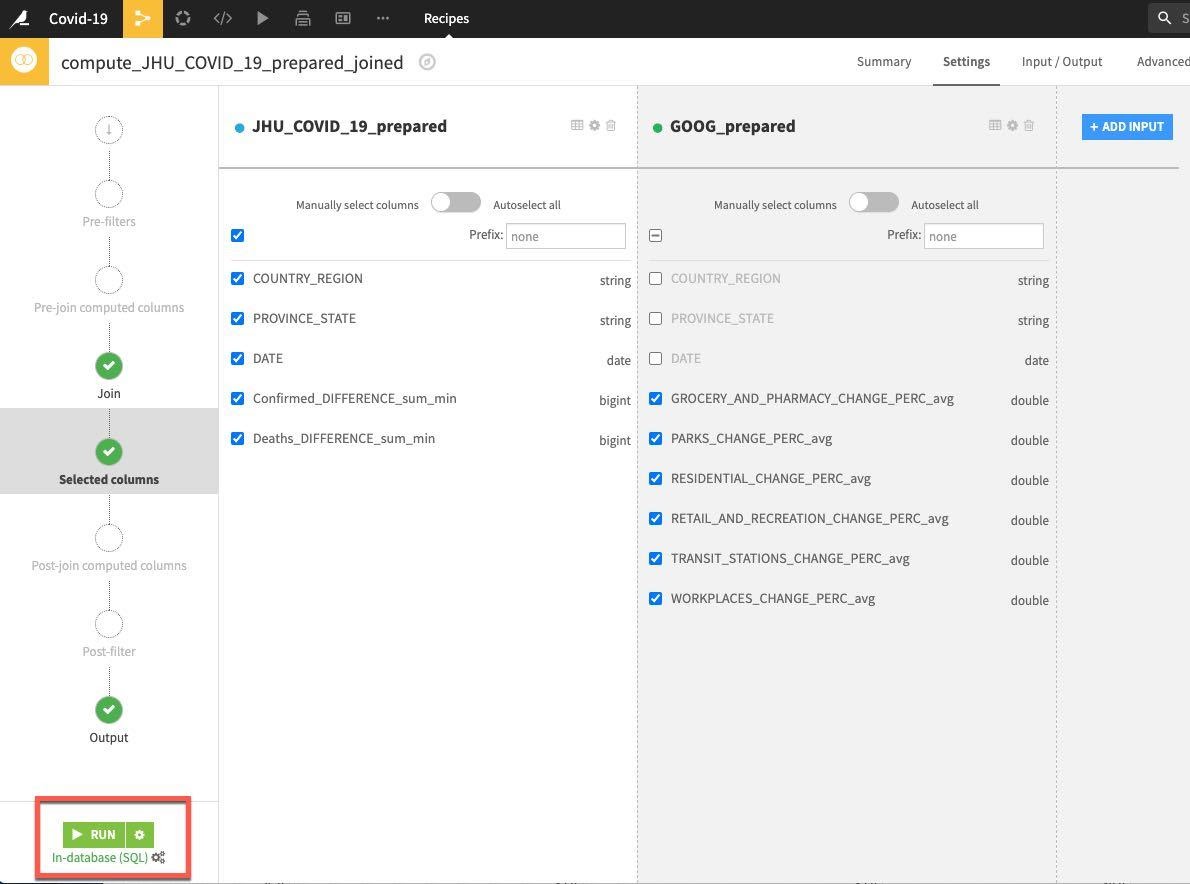Click the green RUN button
1190x884 pixels.
[x=94, y=834]
